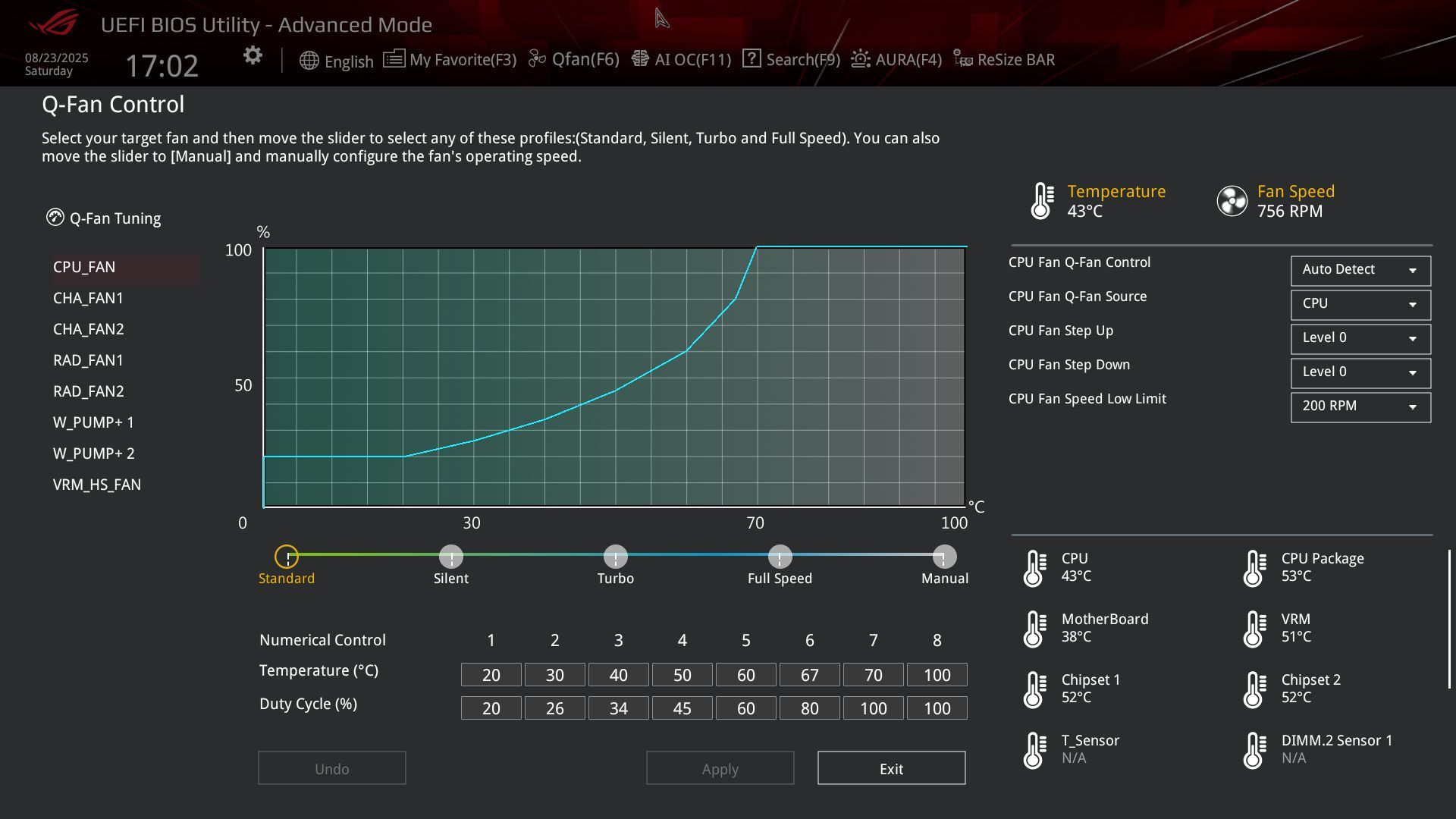Open the CPU Fan Q-Fan Control dropdown
Screen dimensions: 1456x819
pos(1360,270)
